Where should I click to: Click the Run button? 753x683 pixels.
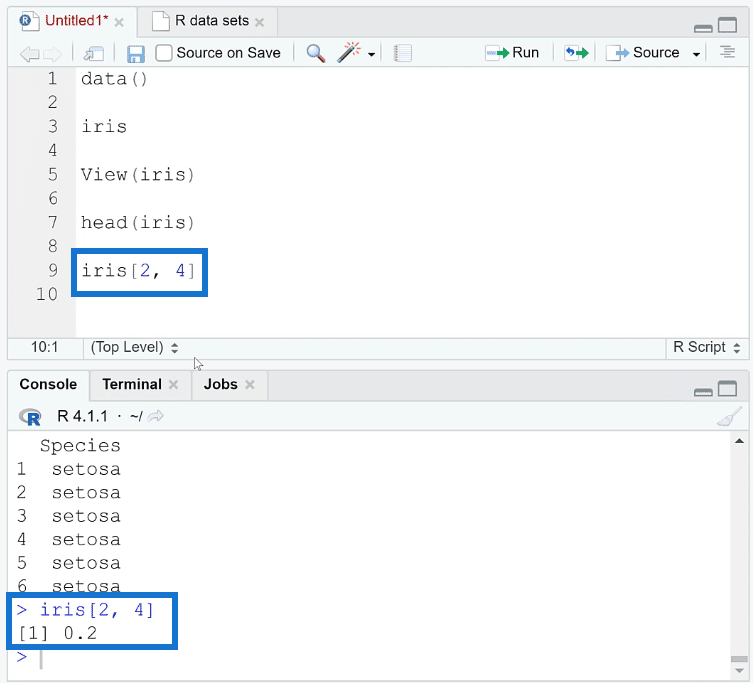512,52
